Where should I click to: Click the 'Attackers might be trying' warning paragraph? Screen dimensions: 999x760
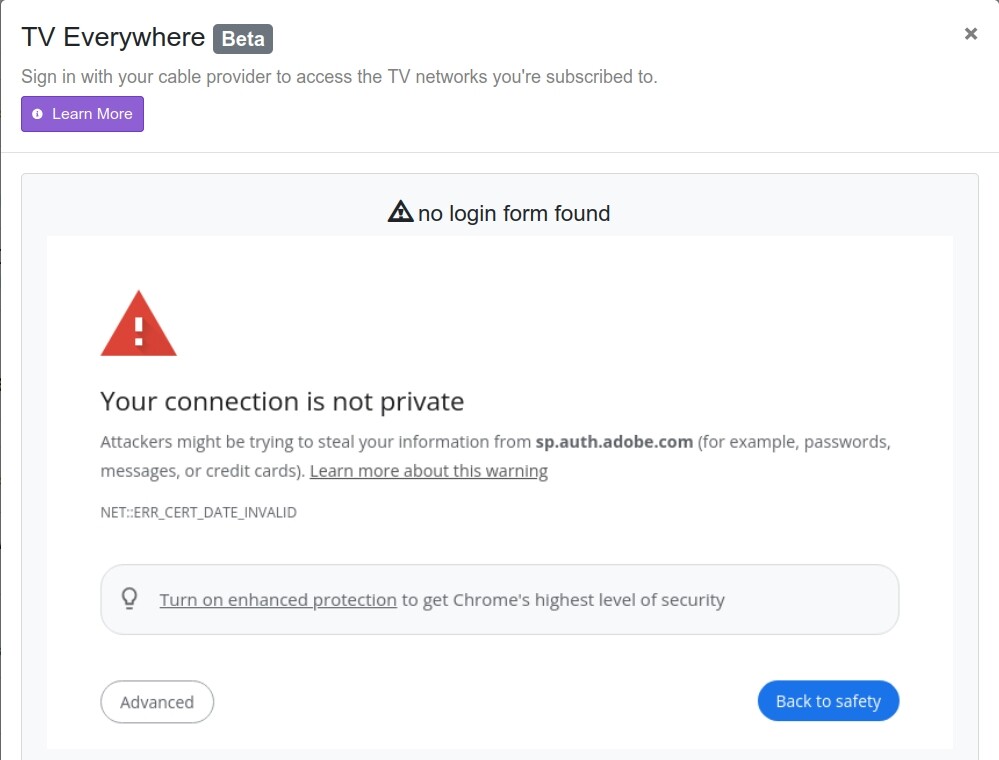[300, 442]
